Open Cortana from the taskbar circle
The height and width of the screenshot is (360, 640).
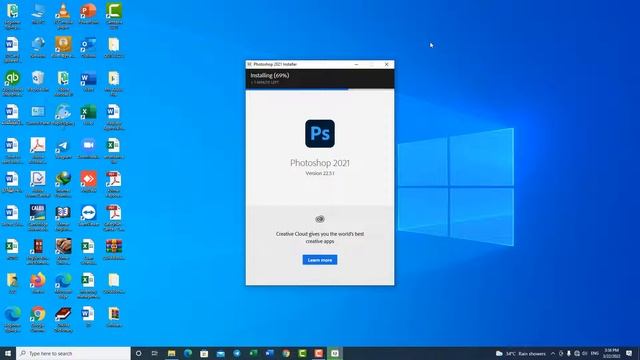pyautogui.click(x=139, y=353)
